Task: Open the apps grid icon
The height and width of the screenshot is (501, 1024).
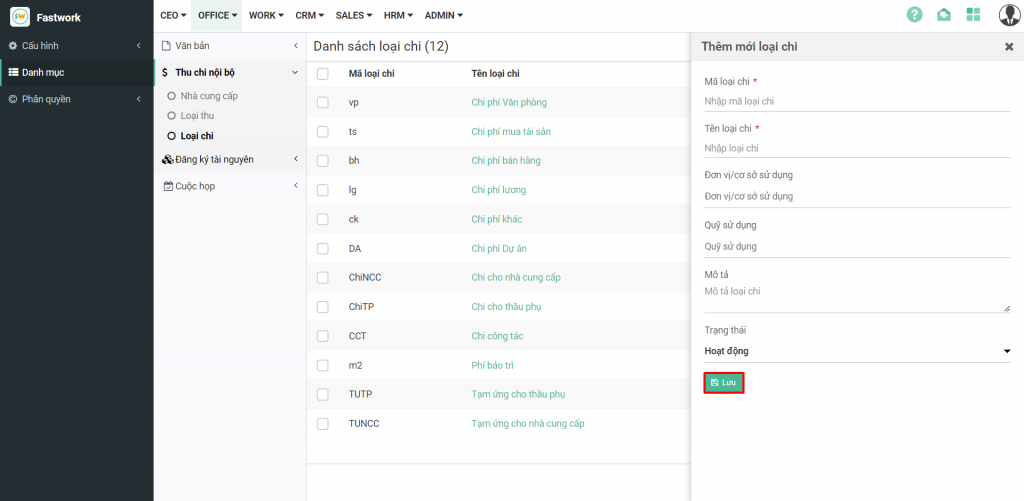Action: 973,15
